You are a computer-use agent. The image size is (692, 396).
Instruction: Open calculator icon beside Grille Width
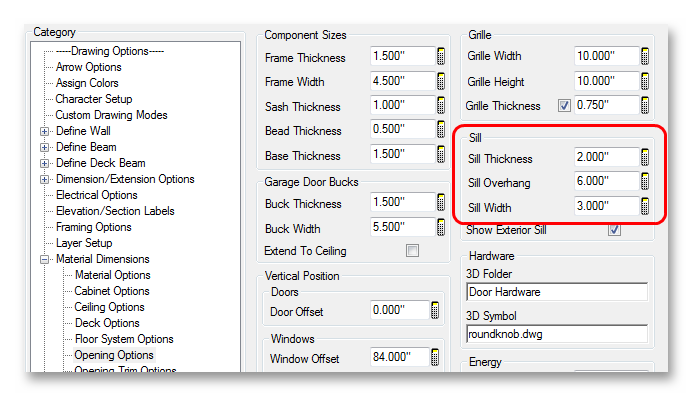645,57
